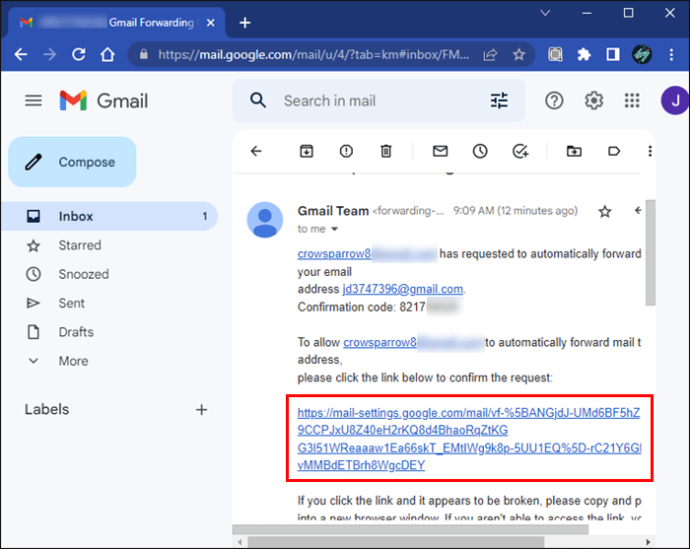Mark email as unread
This screenshot has height=549, width=690.
[x=440, y=151]
